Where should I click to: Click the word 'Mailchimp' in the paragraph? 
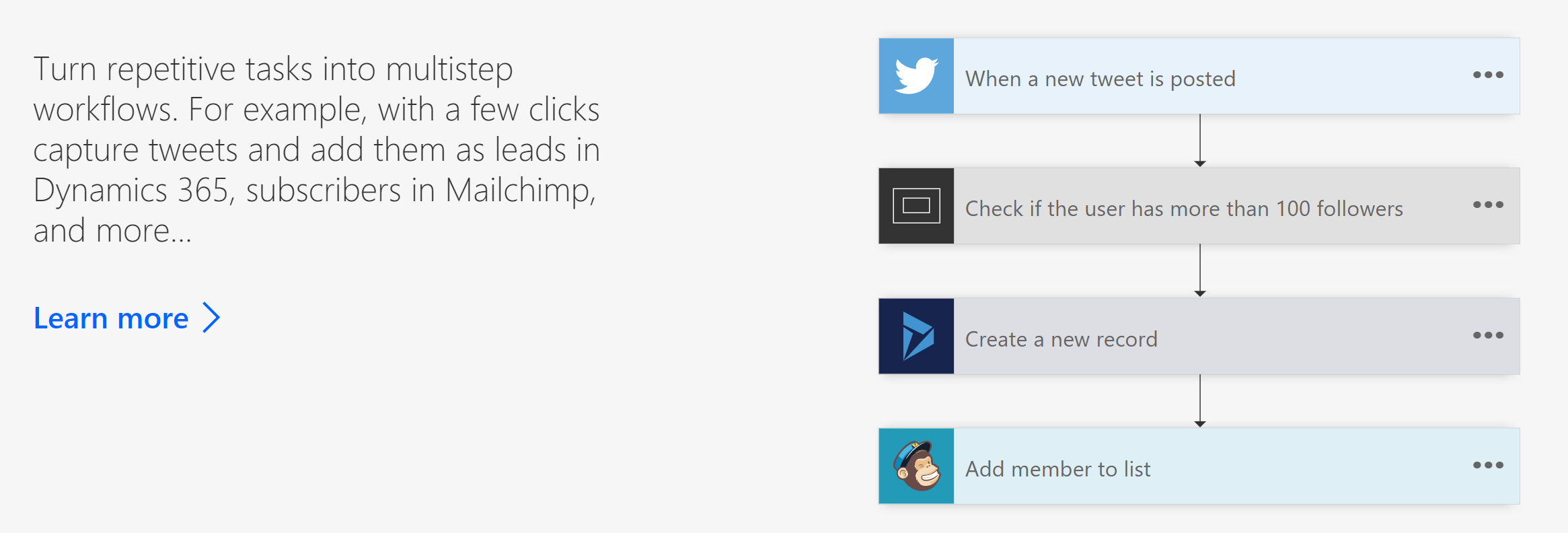[519, 190]
